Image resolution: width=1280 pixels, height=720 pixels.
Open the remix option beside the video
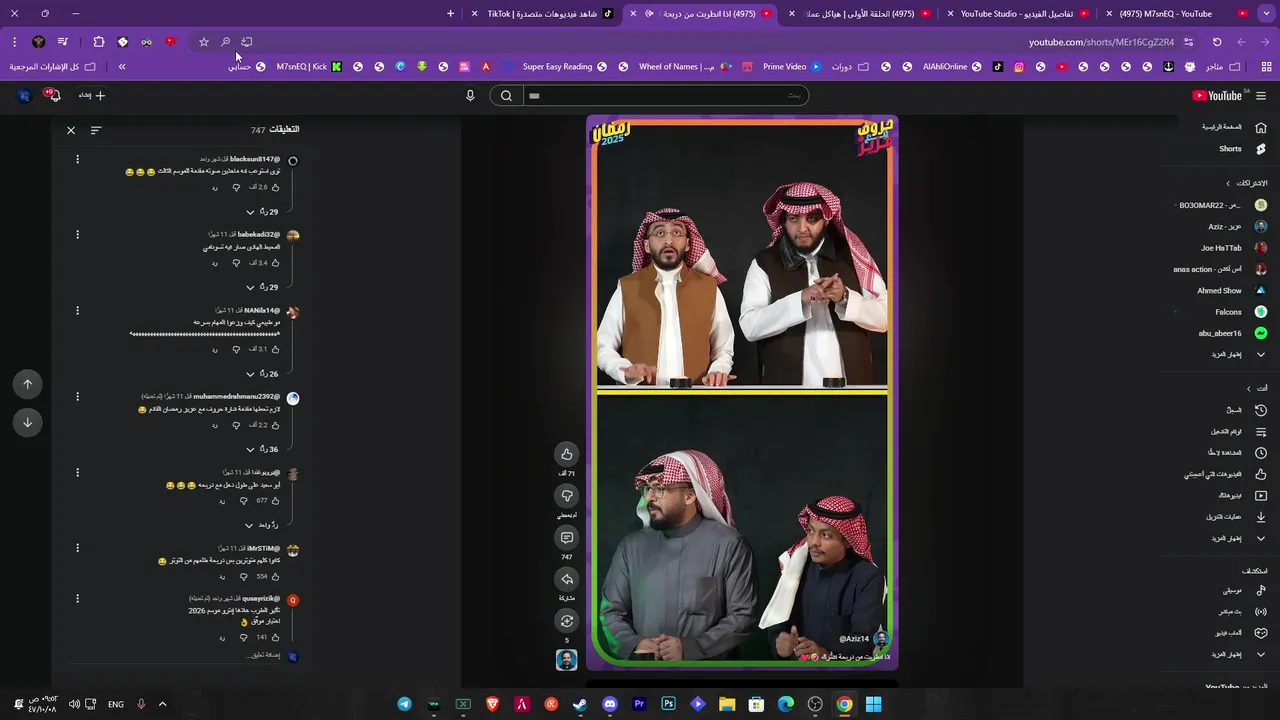567,621
